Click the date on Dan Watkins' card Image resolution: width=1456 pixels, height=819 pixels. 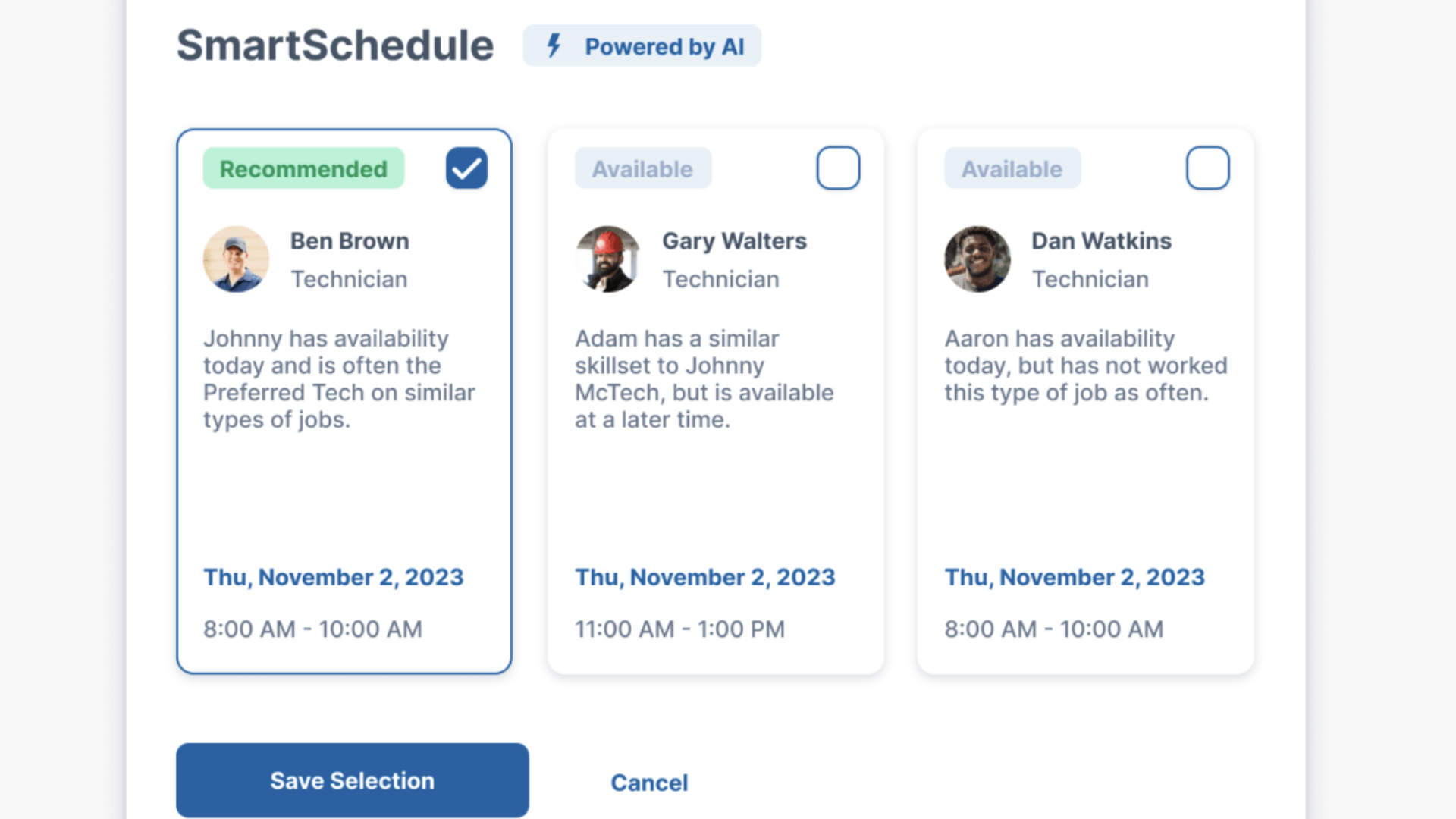(1075, 577)
